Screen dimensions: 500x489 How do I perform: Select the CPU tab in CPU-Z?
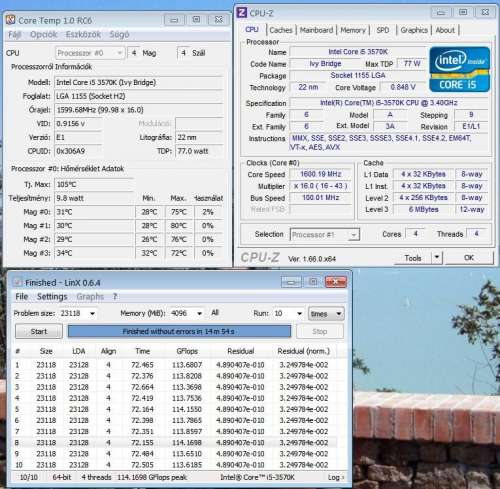coord(252,30)
